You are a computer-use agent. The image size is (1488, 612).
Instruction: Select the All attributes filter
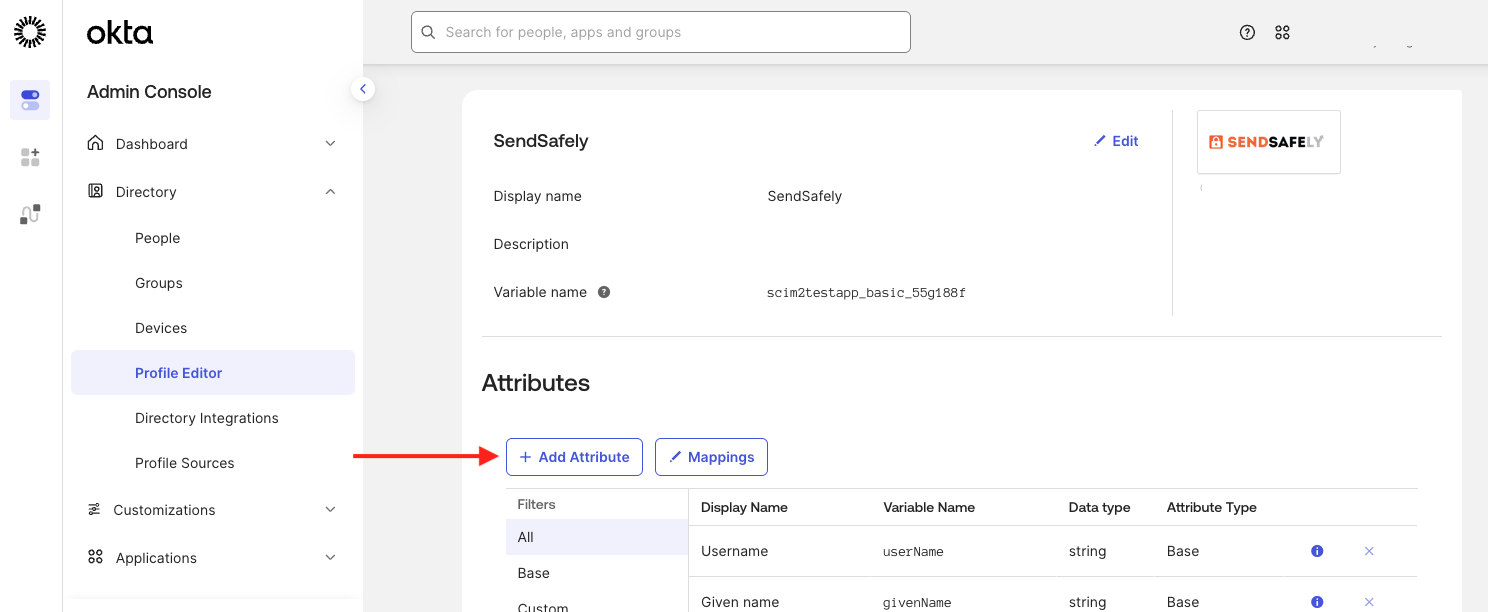click(597, 537)
